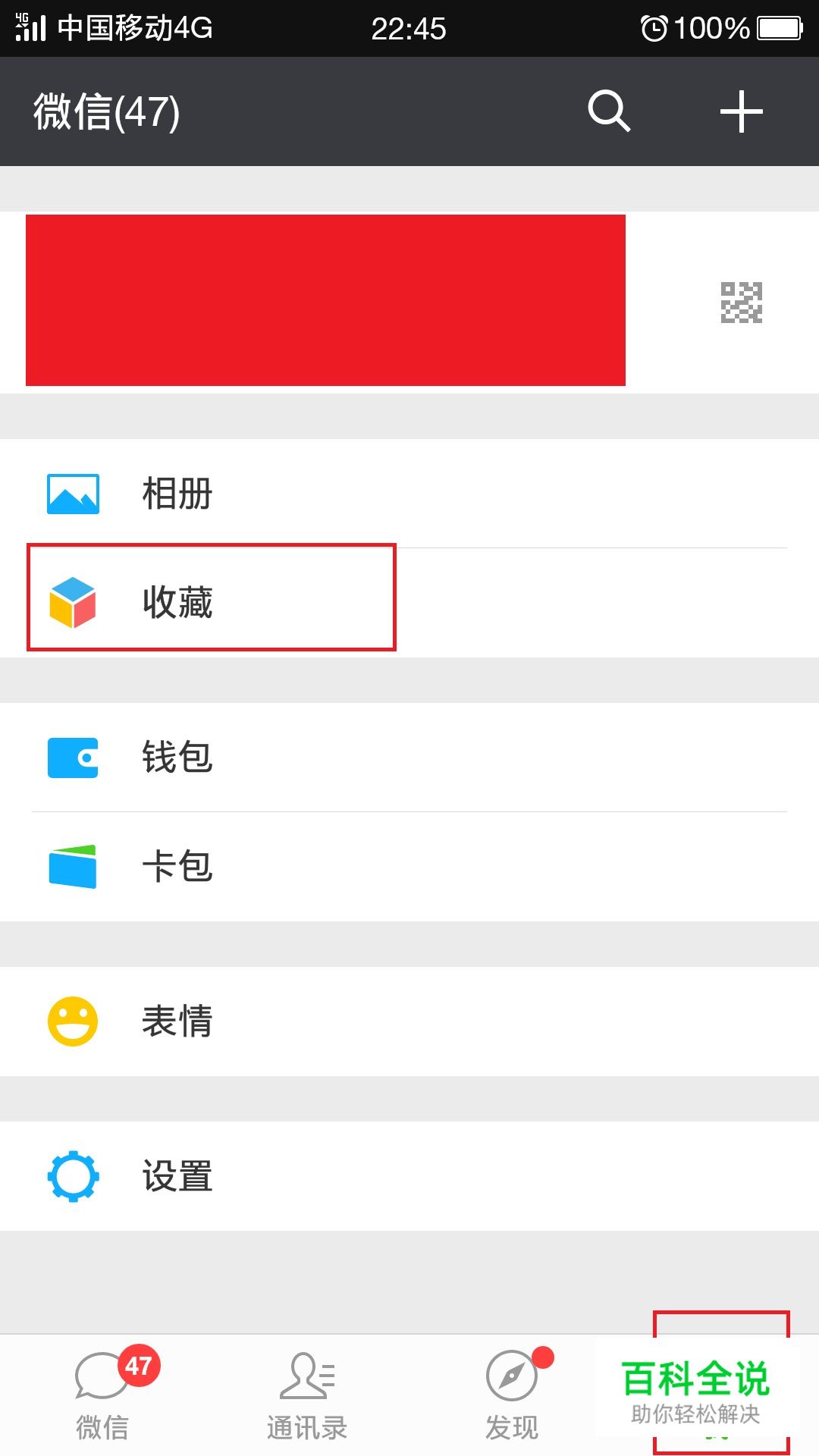Open the 表情 stickers entry
The width and height of the screenshot is (819, 1456).
pyautogui.click(x=177, y=1021)
